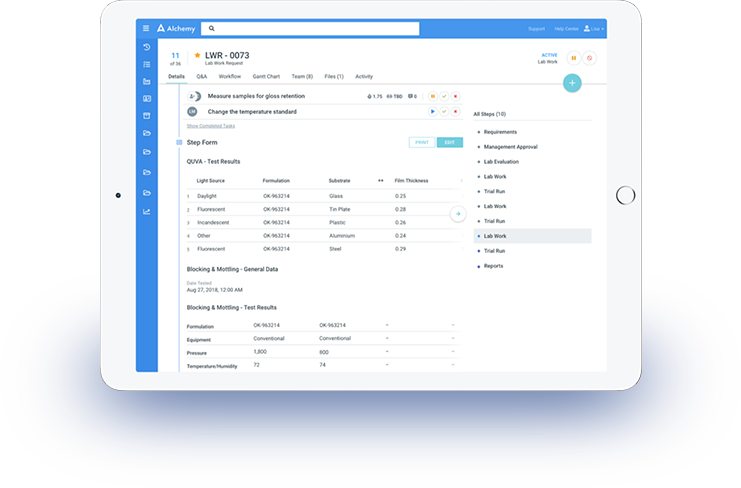Image resolution: width=741 pixels, height=488 pixels.
Task: Click the assignee icon of gloss retention task
Action: click(x=194, y=96)
